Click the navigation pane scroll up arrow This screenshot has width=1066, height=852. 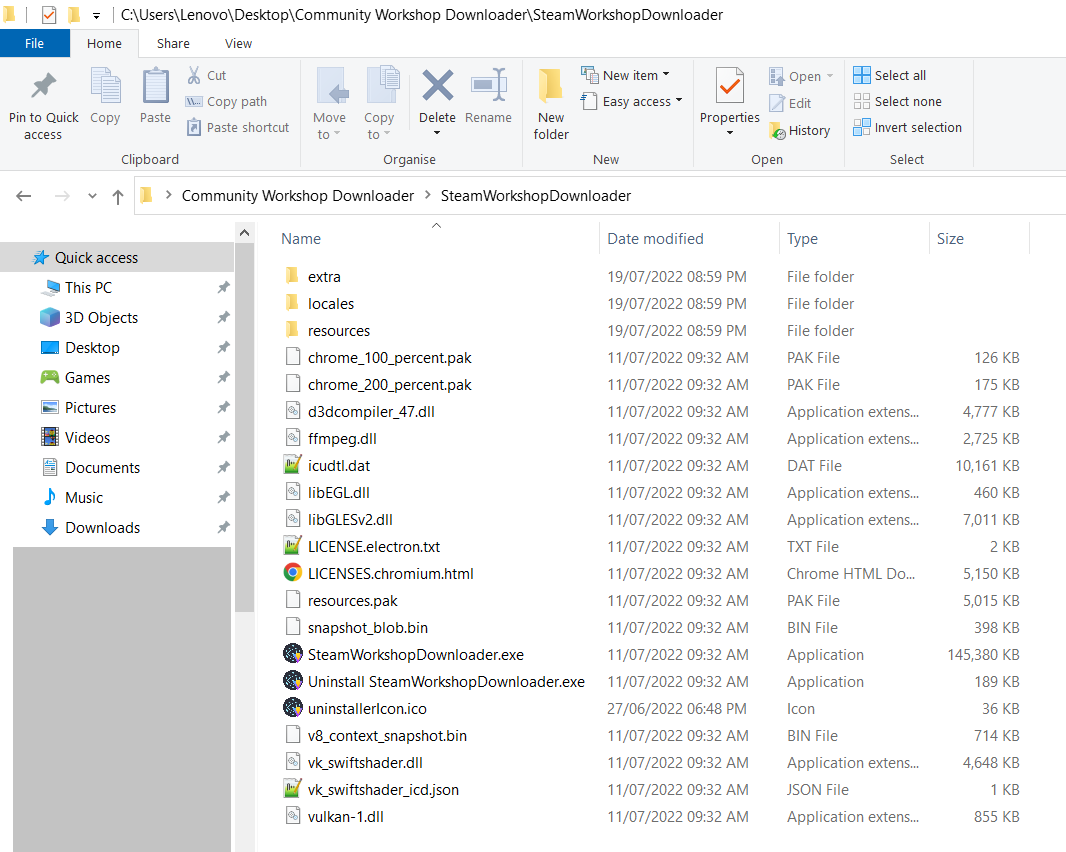(x=245, y=233)
